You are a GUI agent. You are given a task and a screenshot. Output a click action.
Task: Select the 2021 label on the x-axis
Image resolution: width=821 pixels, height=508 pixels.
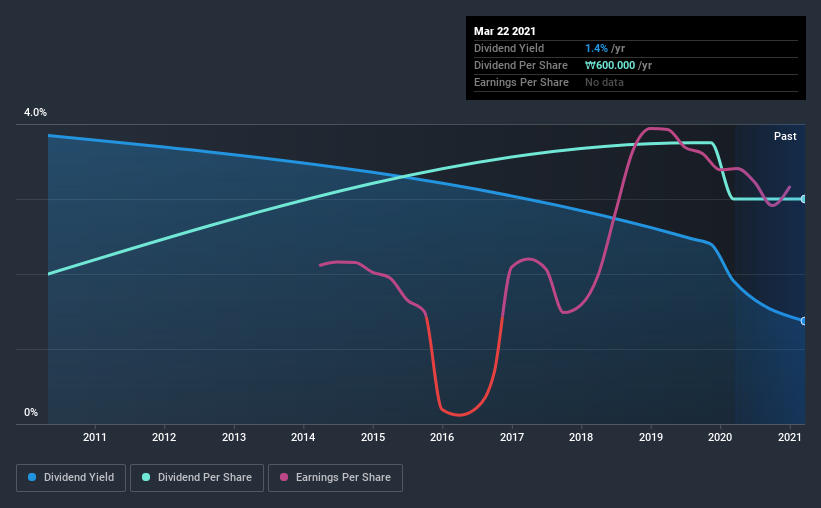[x=790, y=437]
